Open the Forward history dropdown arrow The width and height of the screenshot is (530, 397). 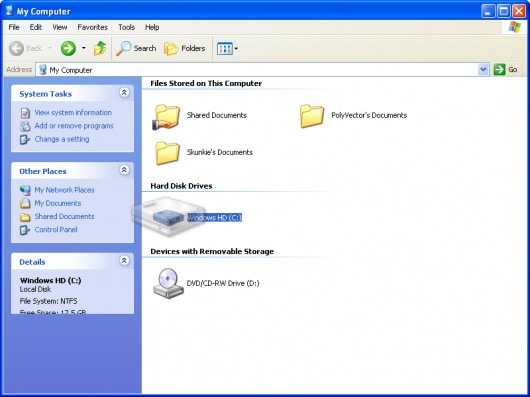pos(83,49)
